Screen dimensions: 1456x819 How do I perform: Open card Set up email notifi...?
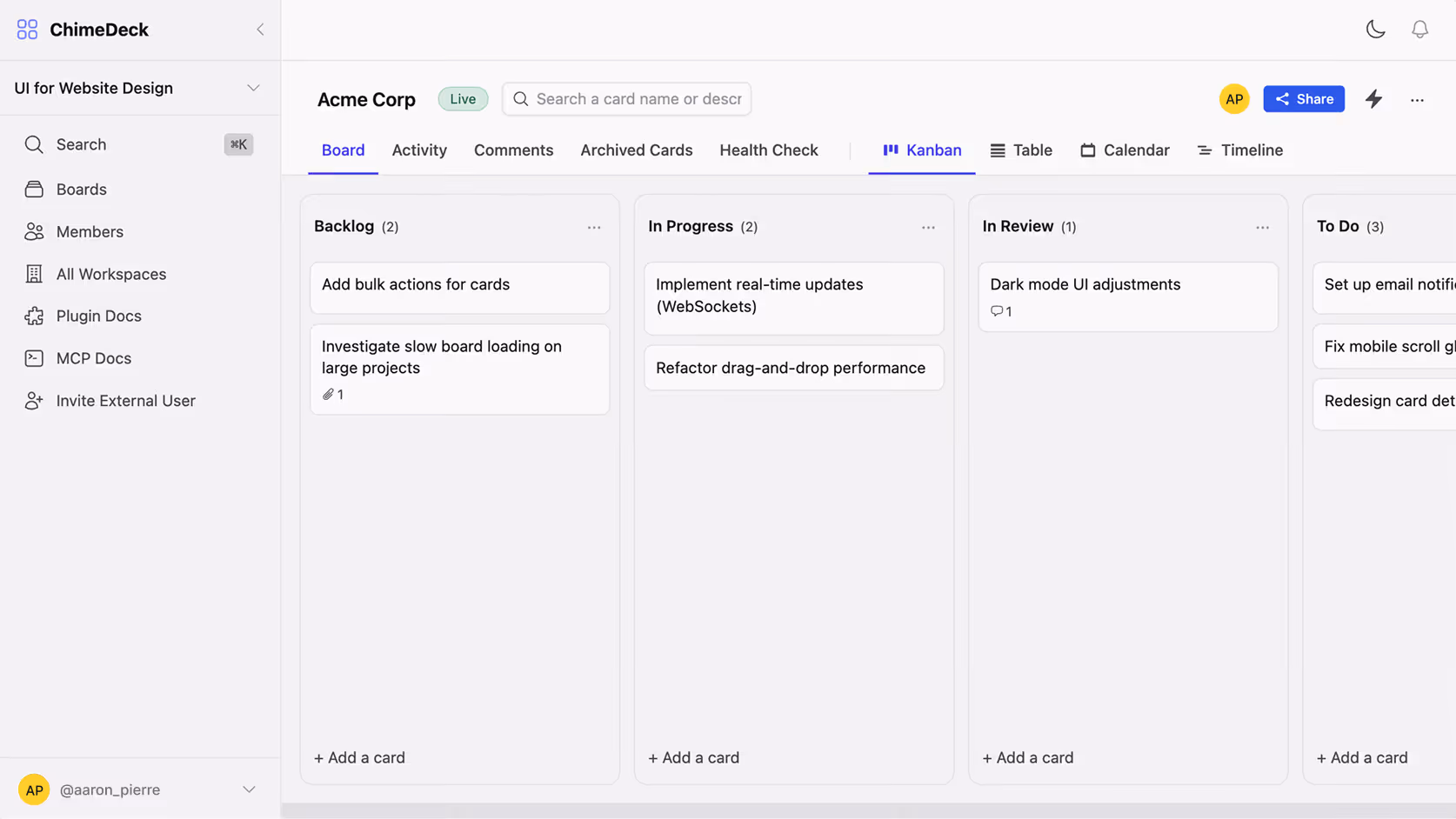coord(1385,288)
